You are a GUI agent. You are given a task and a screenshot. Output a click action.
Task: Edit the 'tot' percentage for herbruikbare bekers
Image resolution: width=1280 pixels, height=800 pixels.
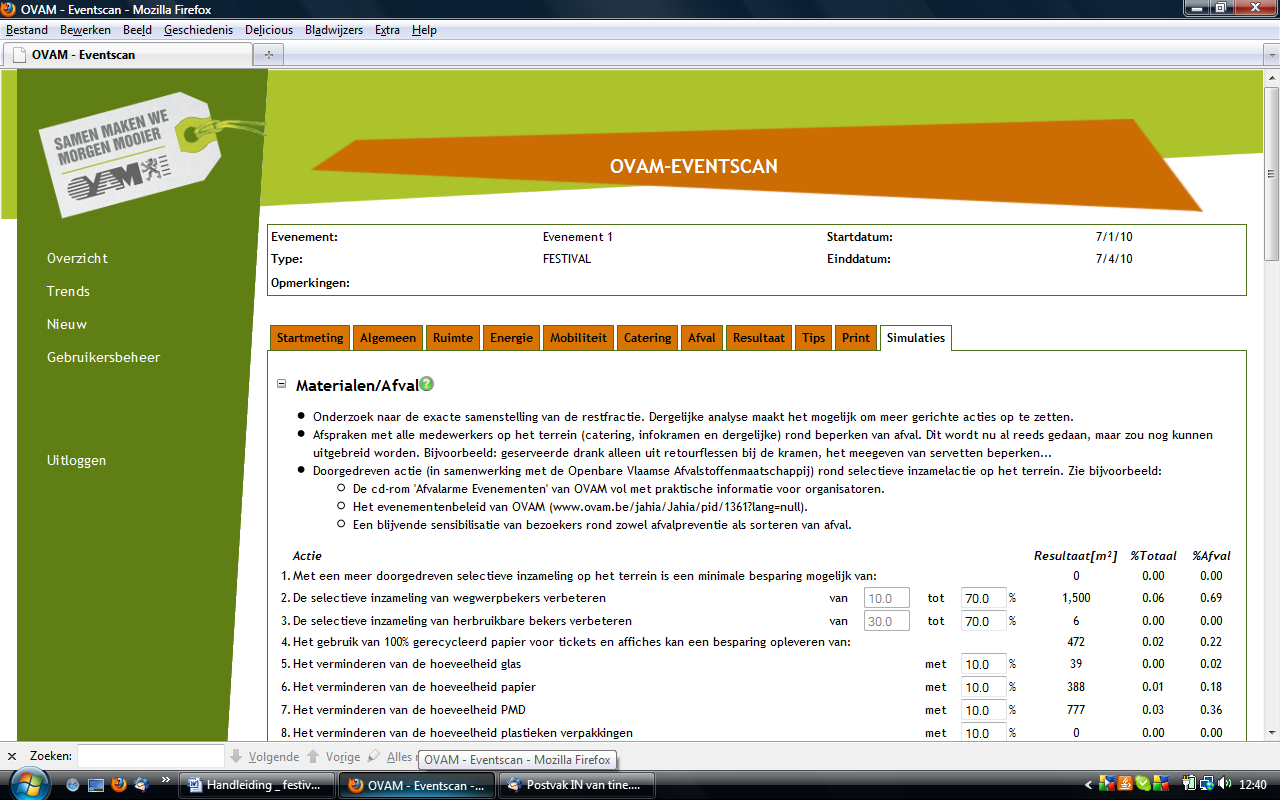coord(984,621)
